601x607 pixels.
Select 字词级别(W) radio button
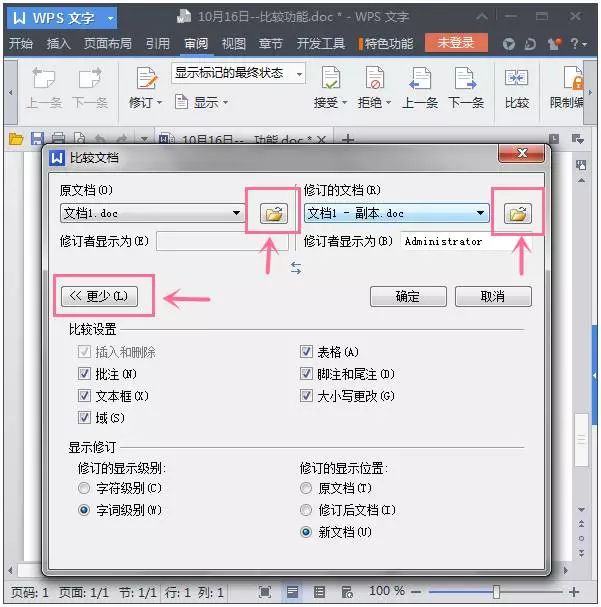click(x=84, y=510)
